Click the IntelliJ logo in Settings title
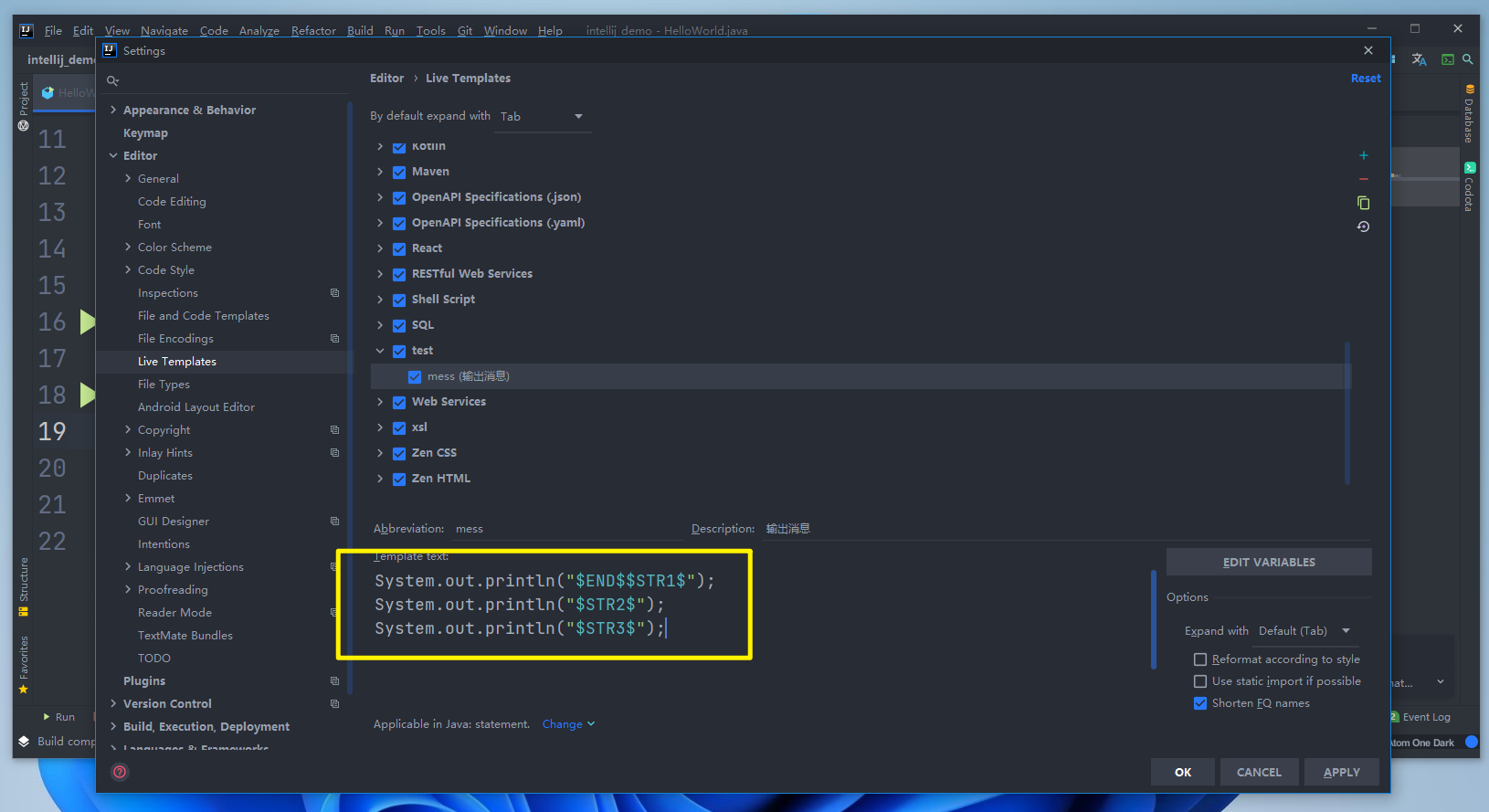Image resolution: width=1489 pixels, height=812 pixels. [x=110, y=50]
